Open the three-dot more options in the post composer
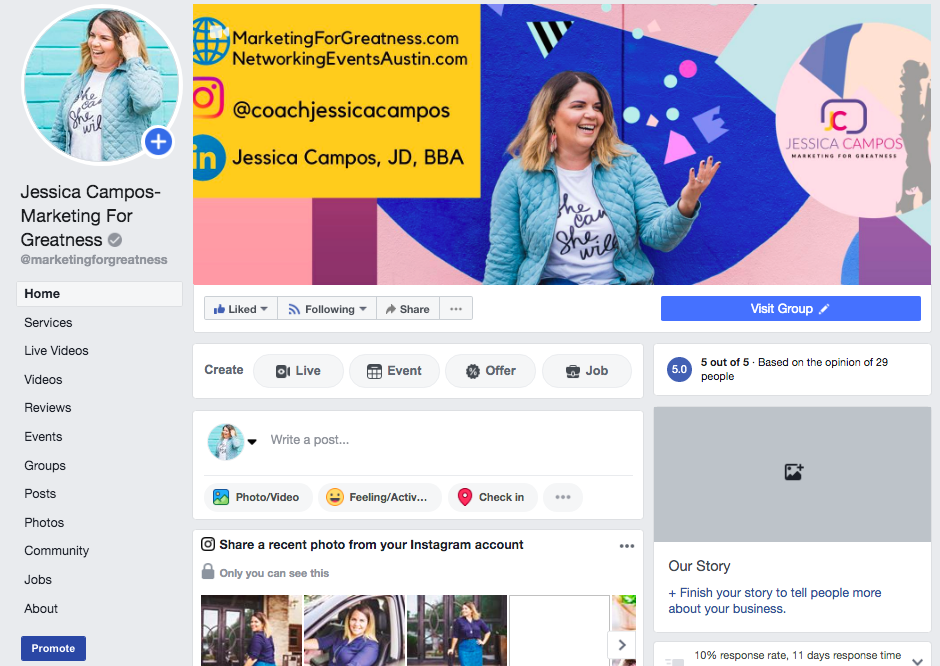Image resolution: width=940 pixels, height=666 pixels. [x=562, y=497]
